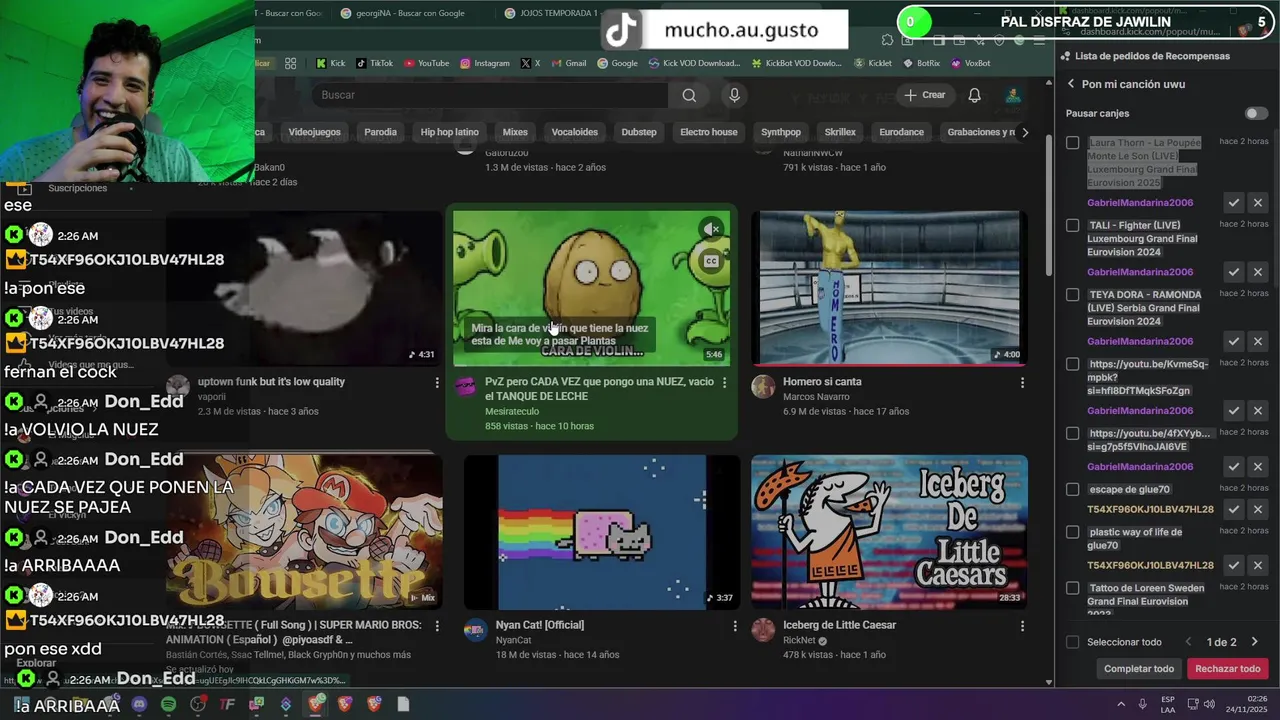Open options menu for Nyan Cat video
The width and height of the screenshot is (1280, 720).
735,626
